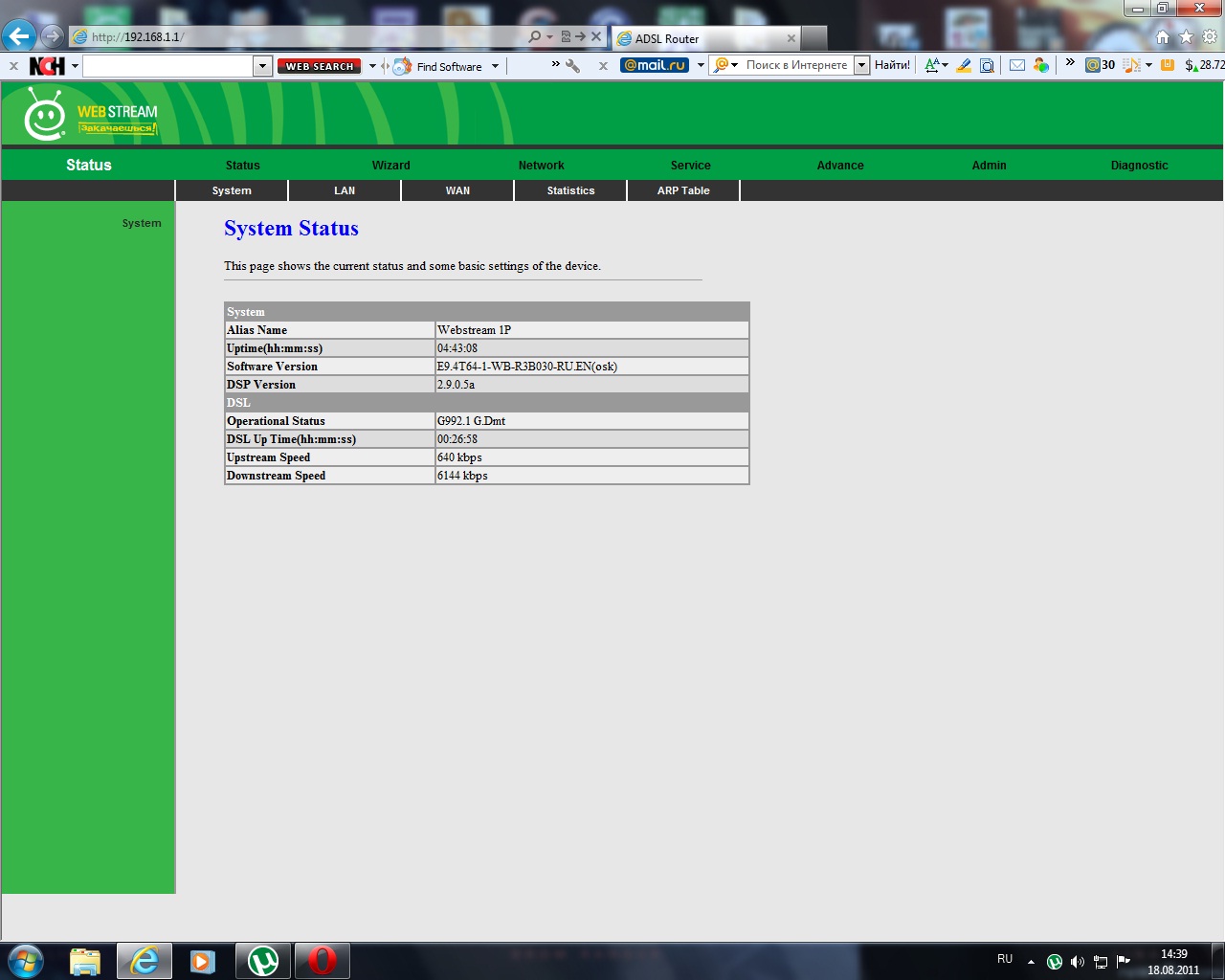1225x980 pixels.
Task: Click the dollar exchange rate indicator
Action: tap(1205, 65)
